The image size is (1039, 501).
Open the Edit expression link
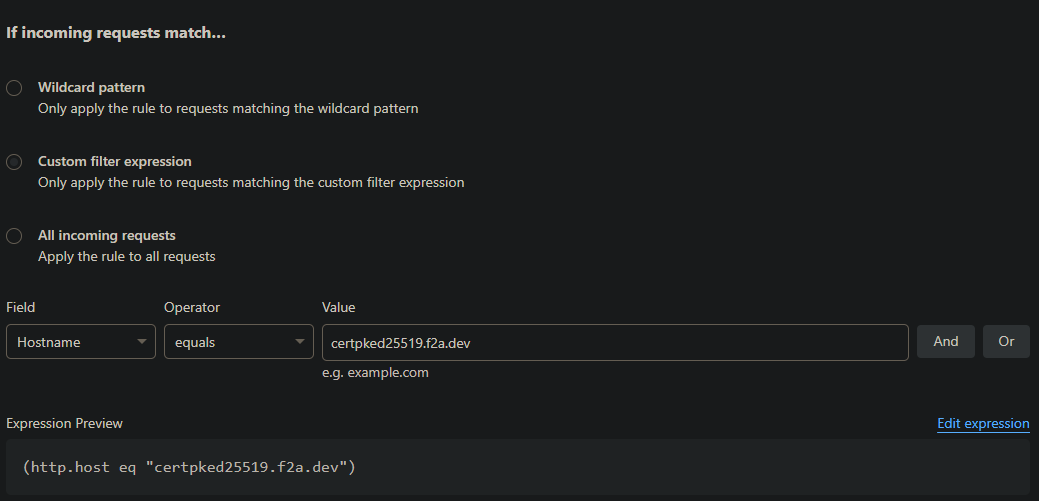pos(982,423)
